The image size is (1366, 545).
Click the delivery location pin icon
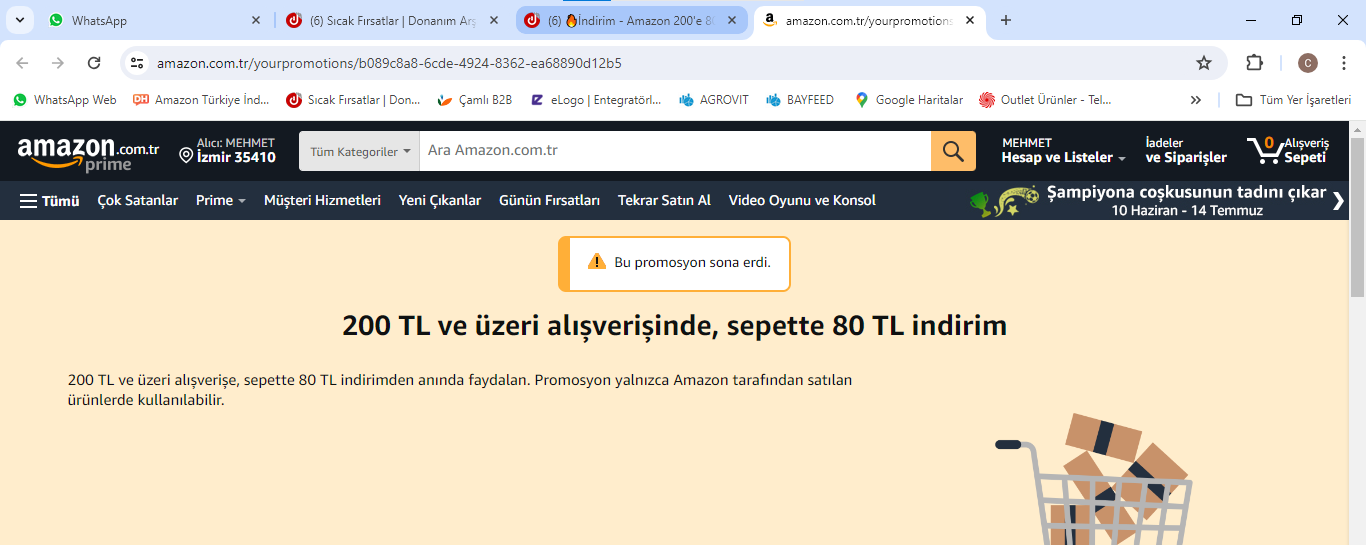tap(186, 155)
